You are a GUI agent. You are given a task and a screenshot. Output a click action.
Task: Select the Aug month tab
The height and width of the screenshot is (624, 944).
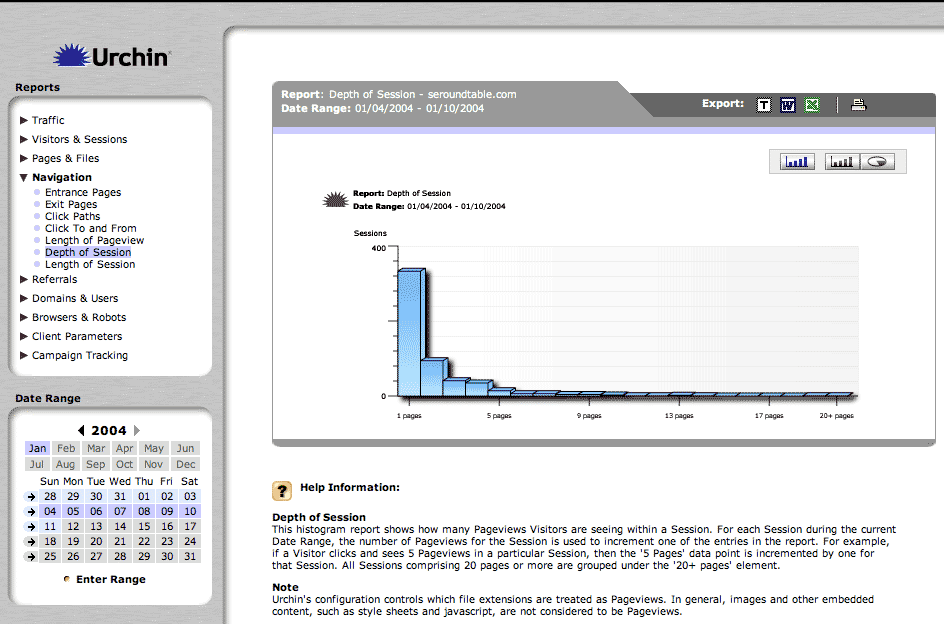point(66,464)
